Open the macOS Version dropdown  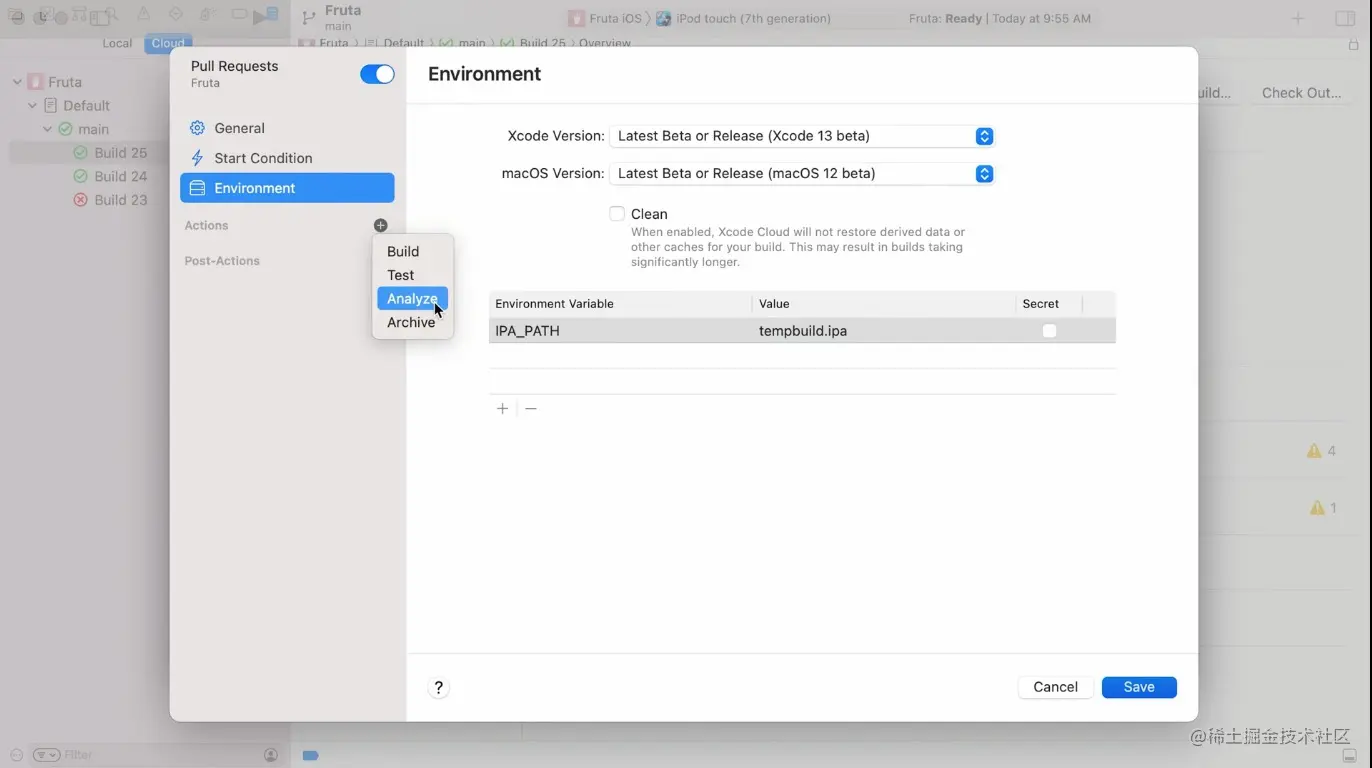pyautogui.click(x=801, y=173)
